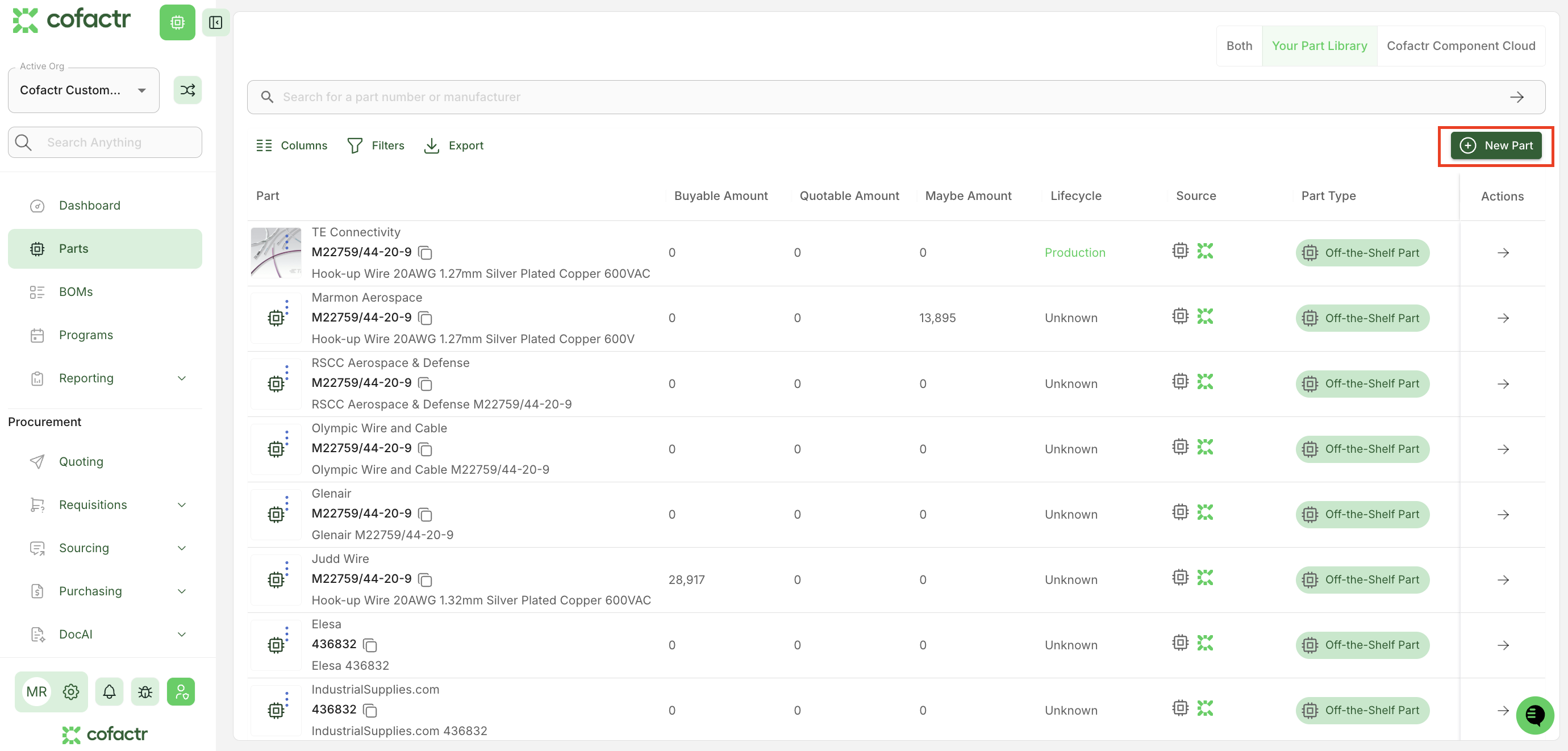Submit part search with arrow icon
1568x751 pixels.
click(1517, 97)
